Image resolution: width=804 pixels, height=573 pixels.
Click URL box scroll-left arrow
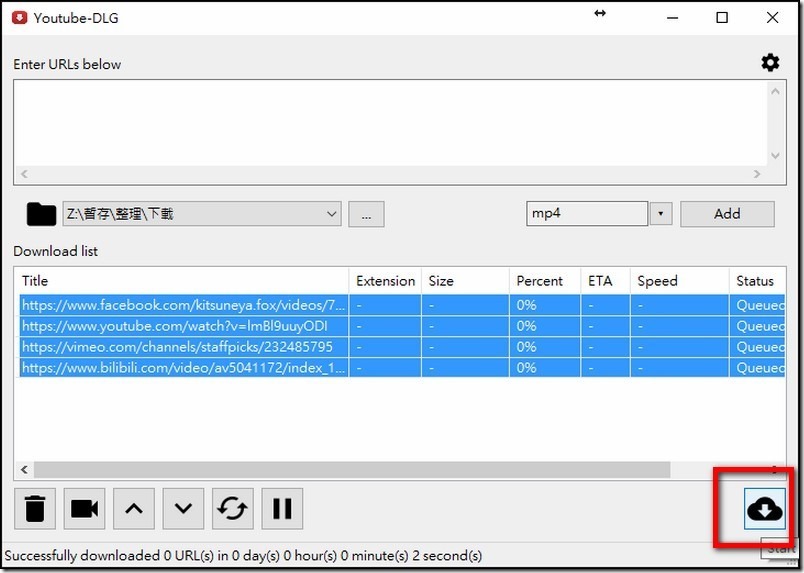24,174
